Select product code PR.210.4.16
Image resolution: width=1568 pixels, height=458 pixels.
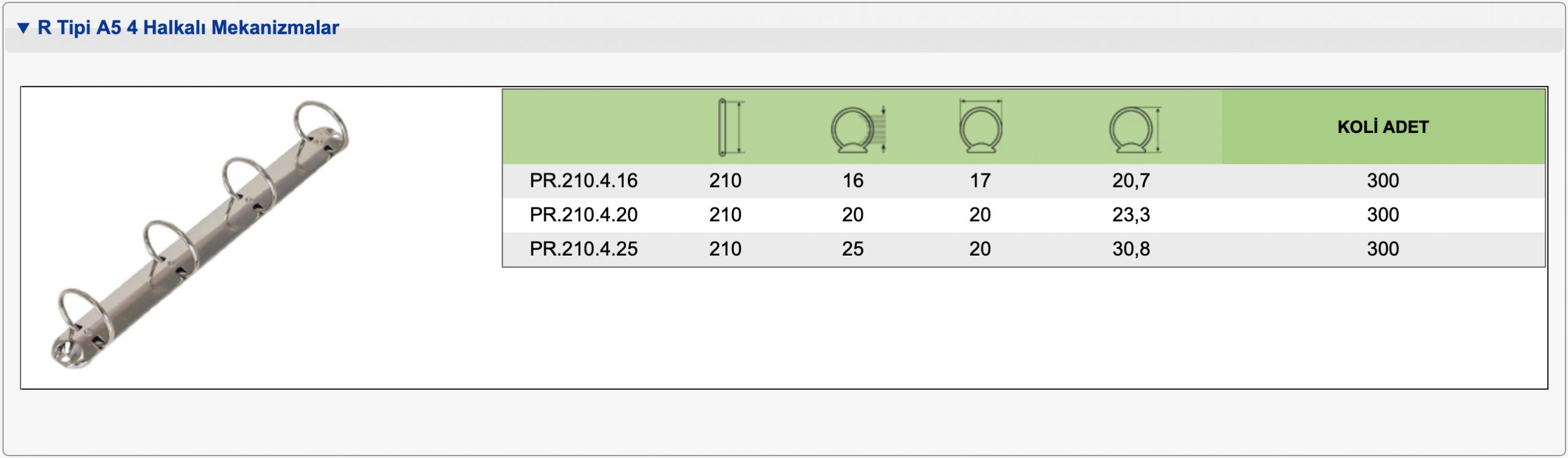point(583,180)
